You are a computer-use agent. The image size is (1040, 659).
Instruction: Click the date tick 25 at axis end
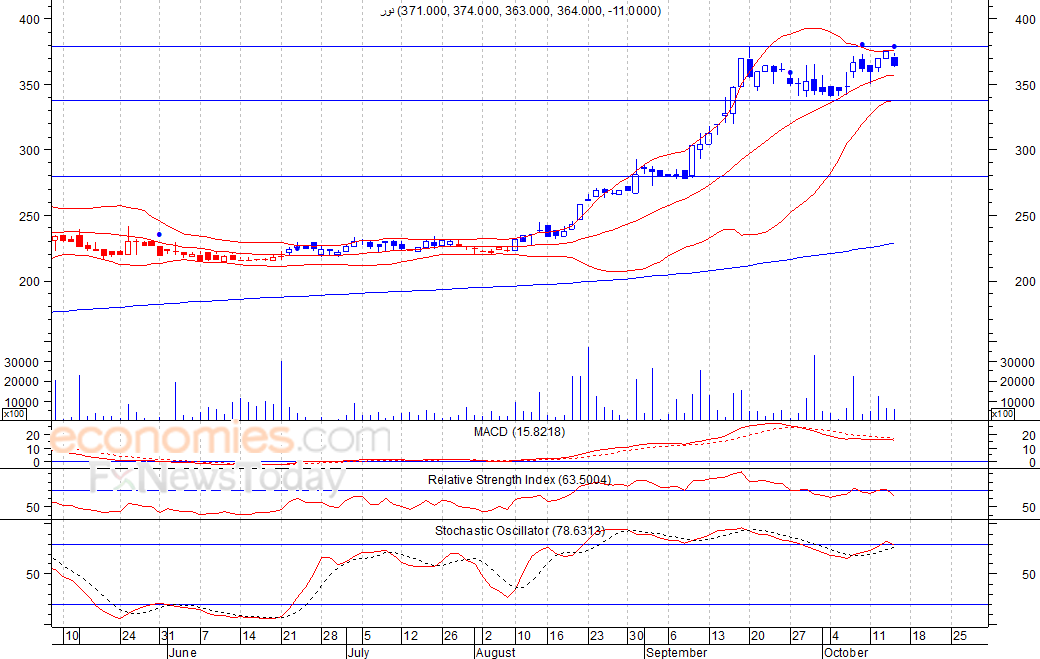tap(960, 636)
